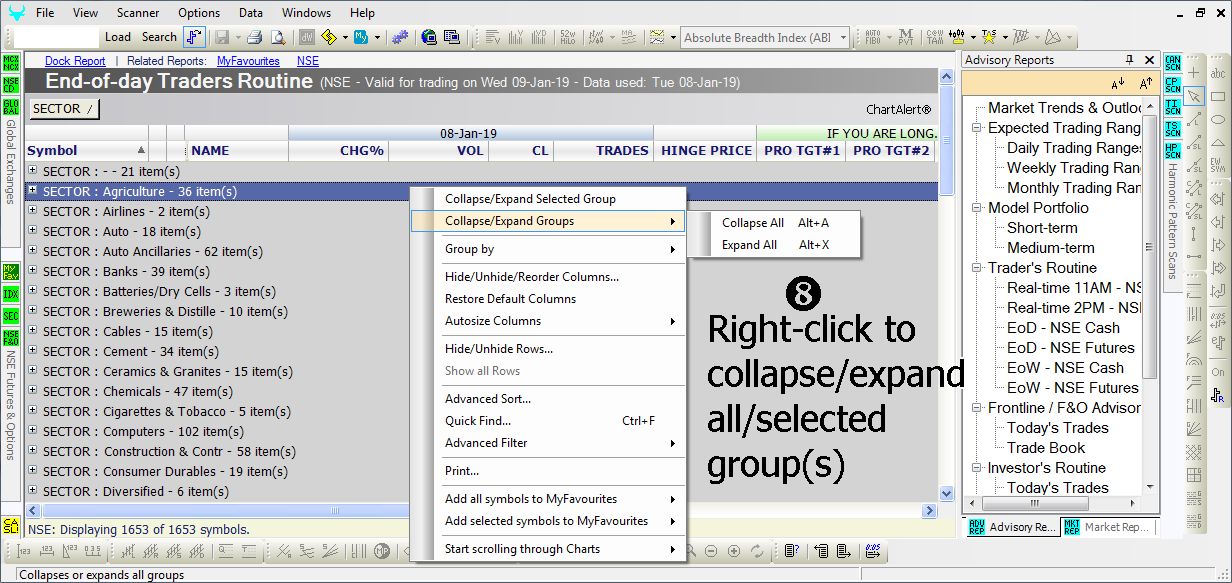Image resolution: width=1232 pixels, height=583 pixels.
Task: Switch to the Market Reports tab
Action: click(1107, 527)
